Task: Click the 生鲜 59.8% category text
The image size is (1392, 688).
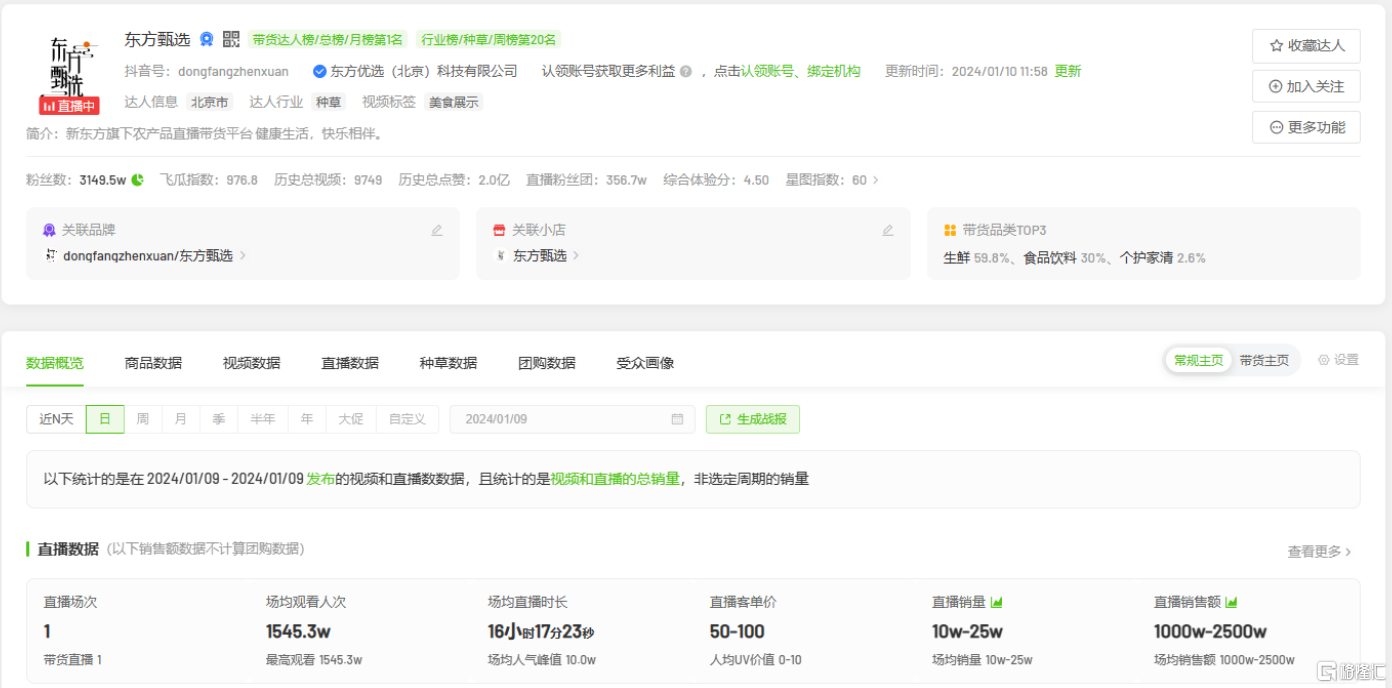Action: pyautogui.click(x=976, y=258)
